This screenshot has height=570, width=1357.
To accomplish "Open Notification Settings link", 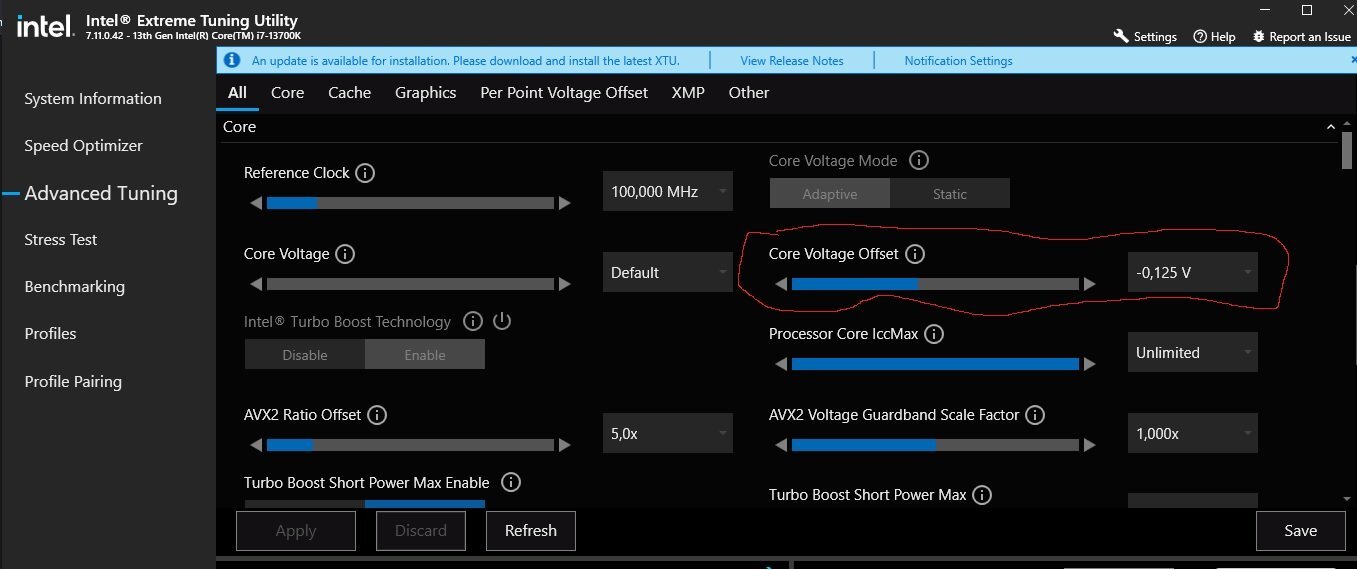I will (x=958, y=61).
